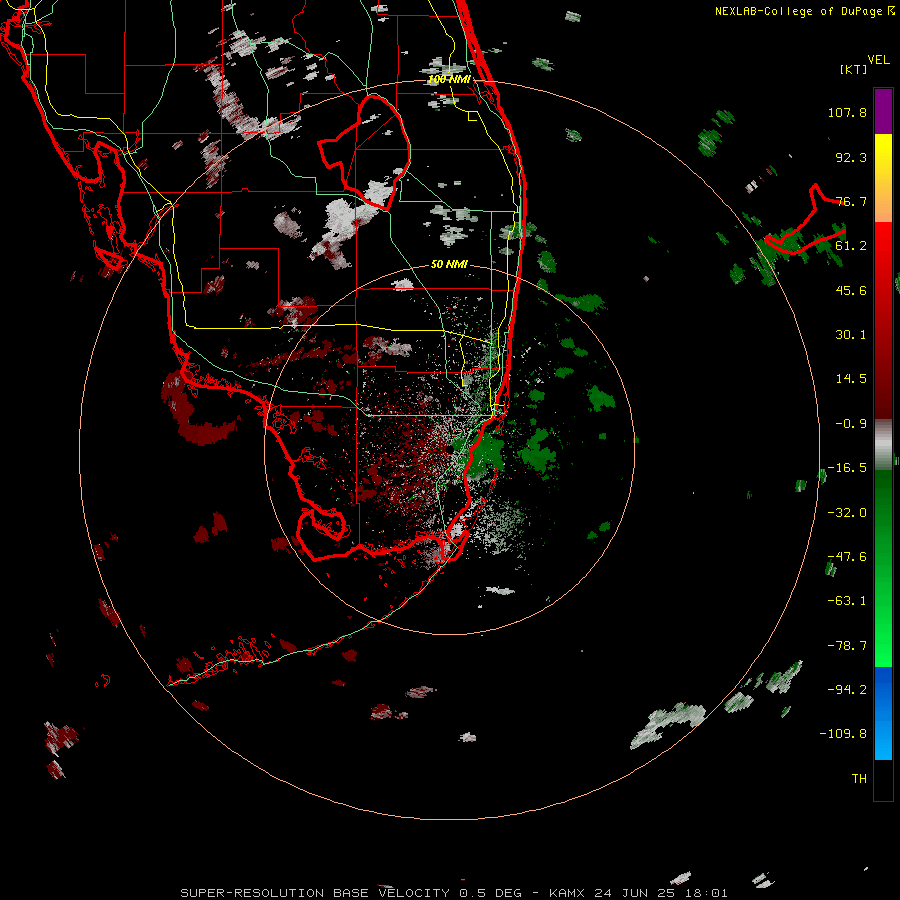The height and width of the screenshot is (900, 900).
Task: Click the 45.6 velocity scale value
Action: [851, 290]
